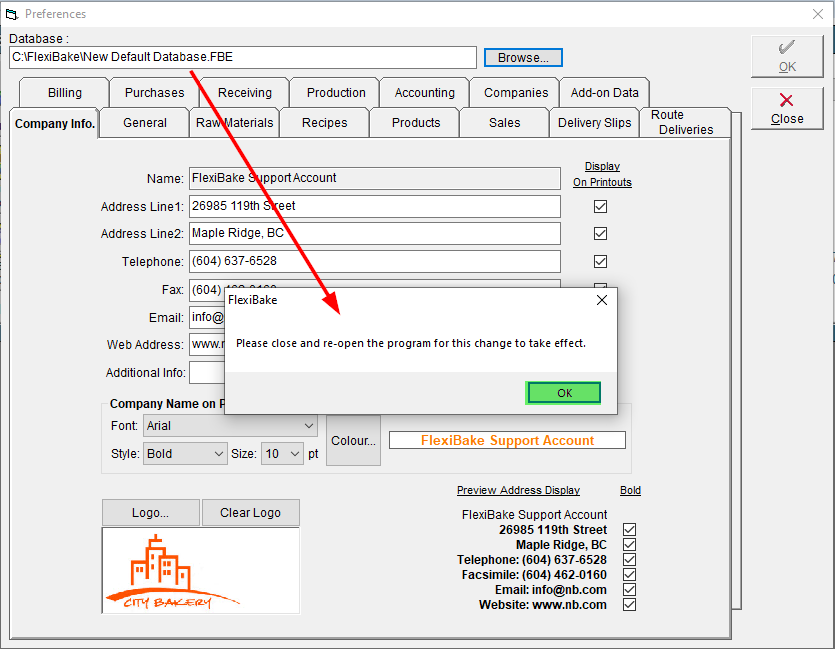Click the Address Line1 input field

[x=375, y=207]
